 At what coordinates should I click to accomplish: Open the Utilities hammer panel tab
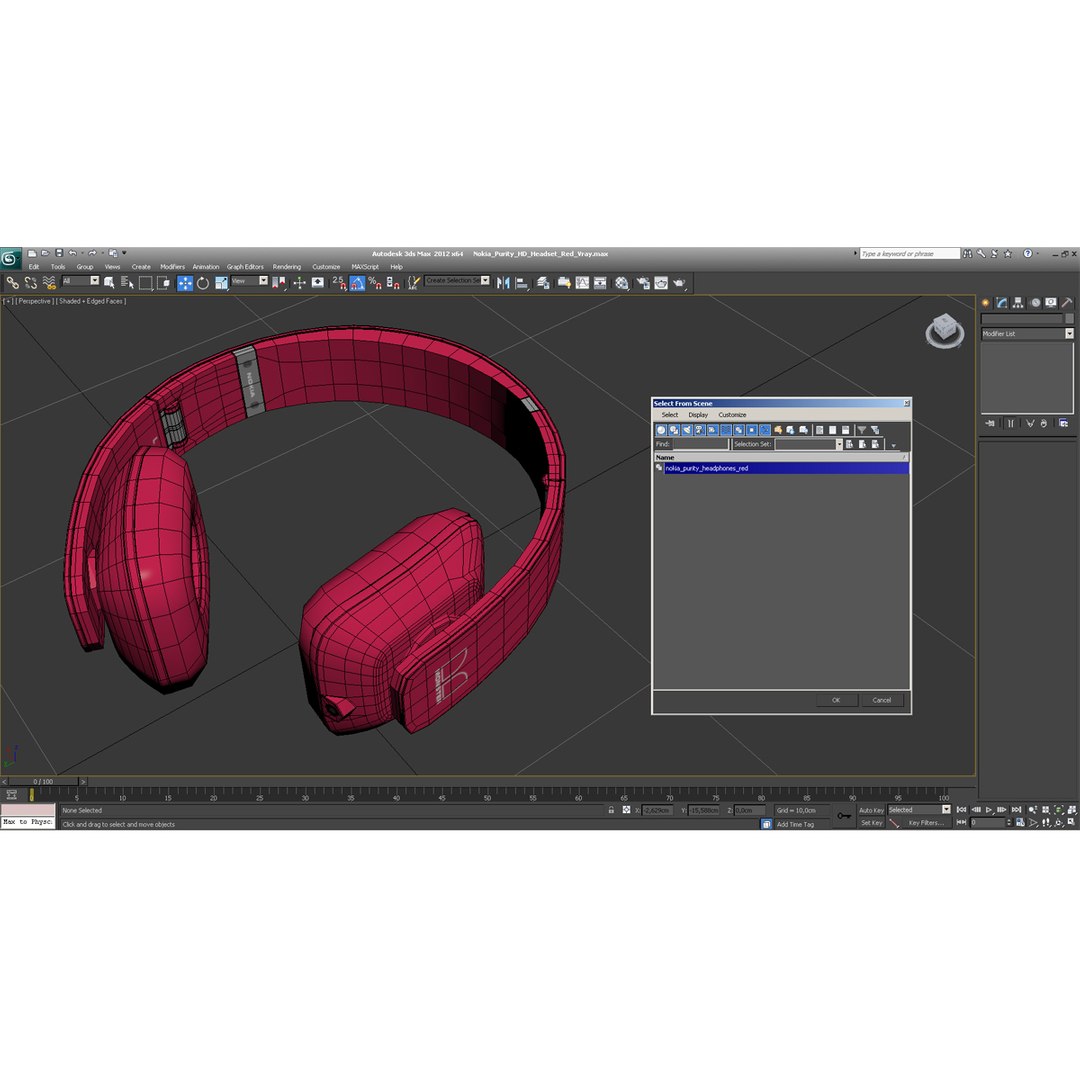[1067, 302]
